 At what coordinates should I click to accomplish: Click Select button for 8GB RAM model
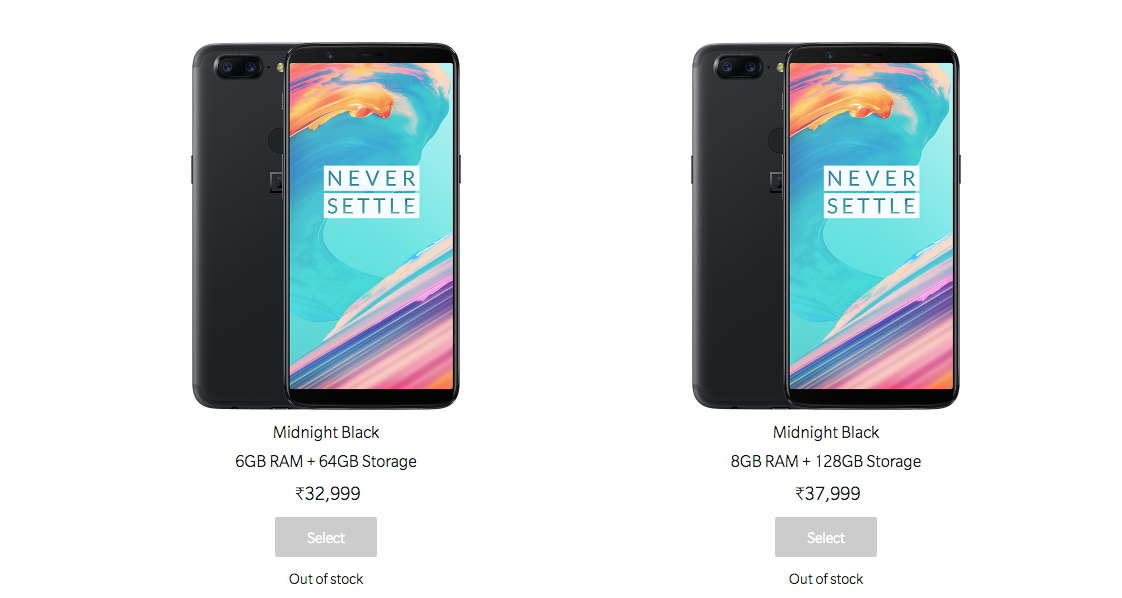coord(826,537)
